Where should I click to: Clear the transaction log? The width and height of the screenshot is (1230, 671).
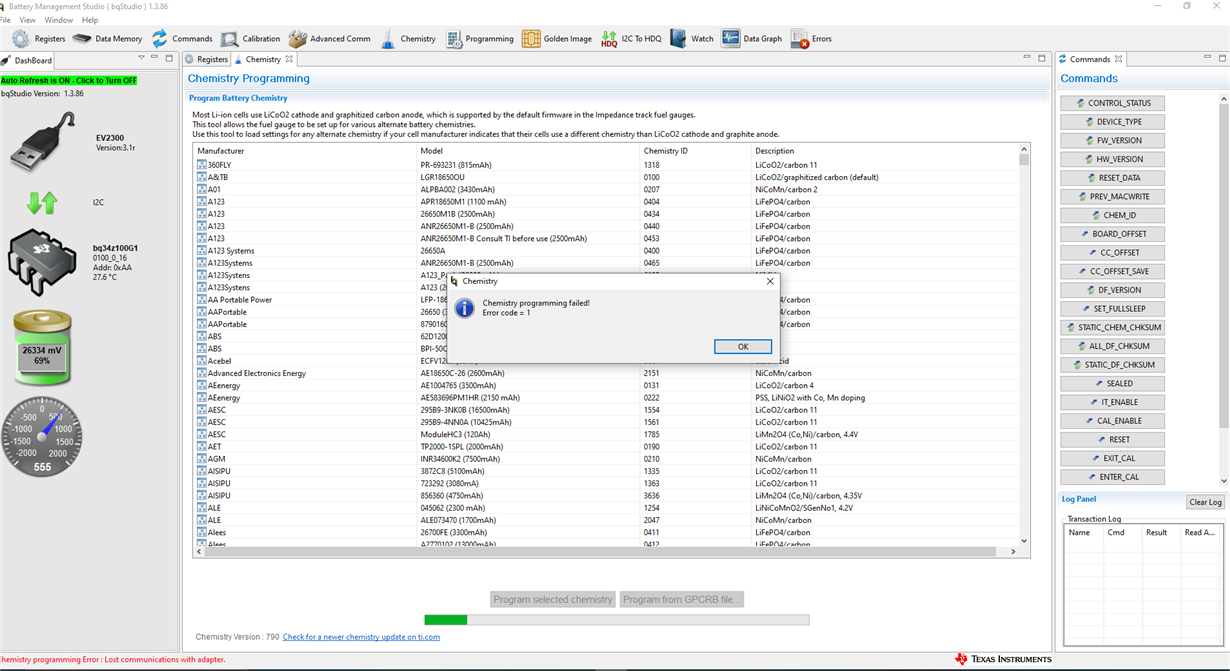tap(1205, 502)
